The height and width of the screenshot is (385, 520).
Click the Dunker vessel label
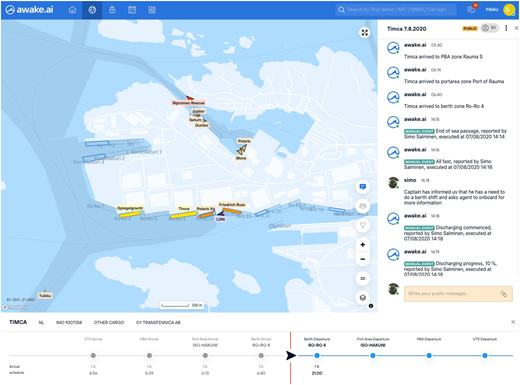[202, 125]
